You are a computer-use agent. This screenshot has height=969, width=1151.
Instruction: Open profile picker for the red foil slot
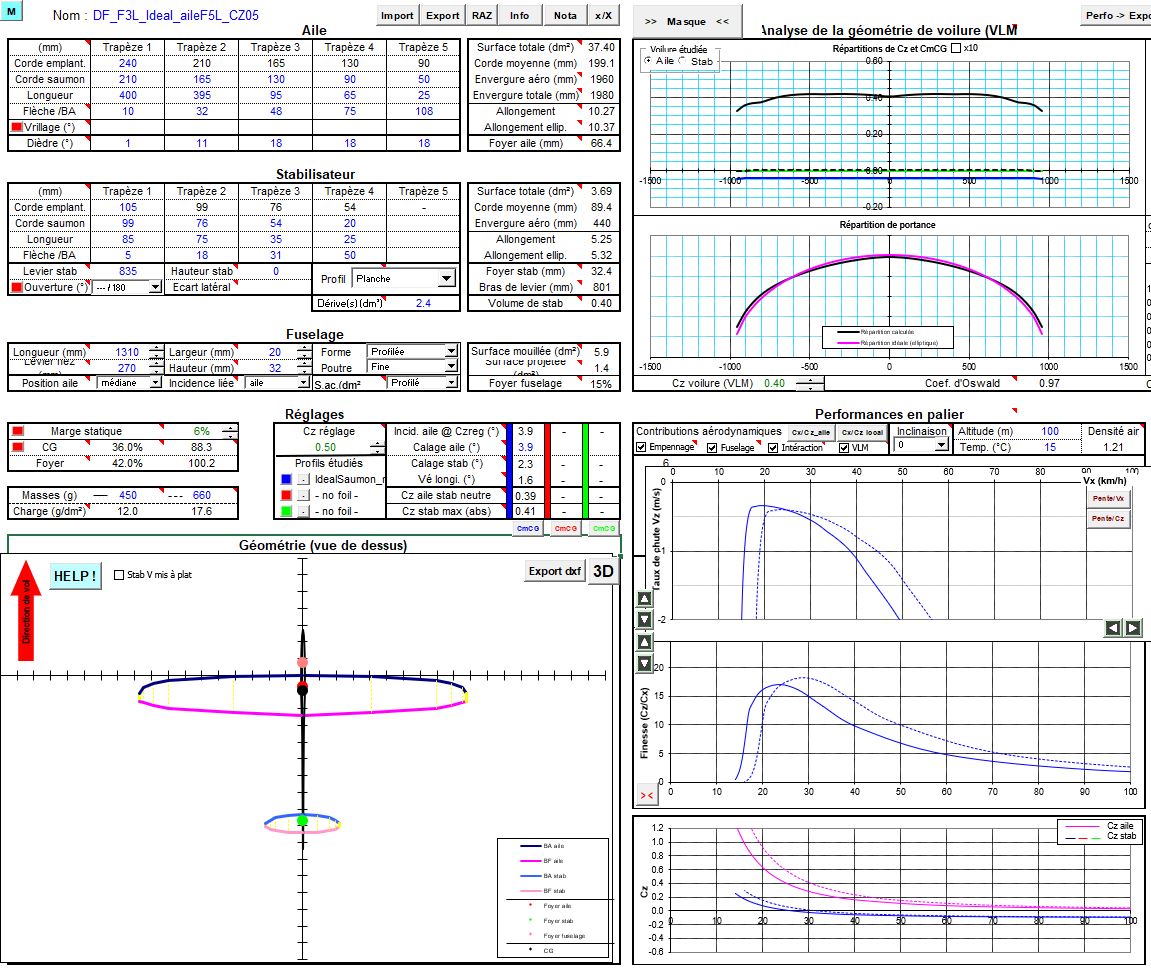pyautogui.click(x=303, y=496)
